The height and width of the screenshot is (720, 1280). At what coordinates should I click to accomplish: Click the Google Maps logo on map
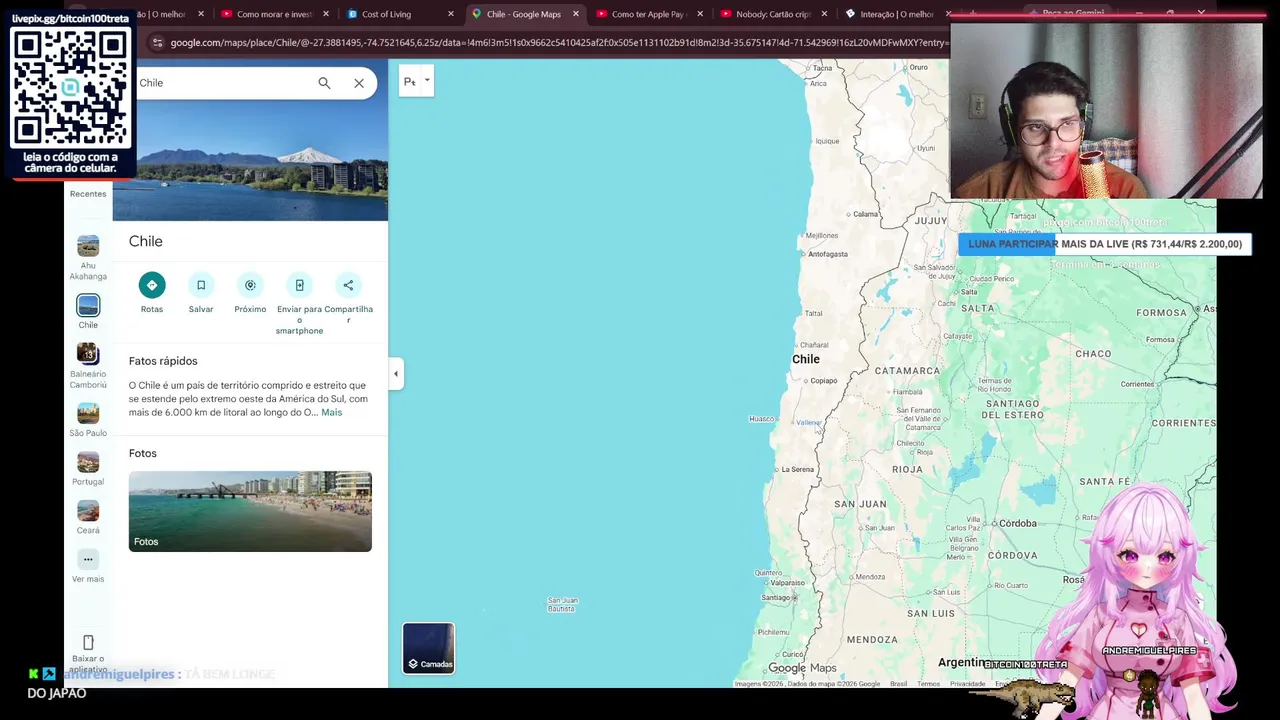802,668
